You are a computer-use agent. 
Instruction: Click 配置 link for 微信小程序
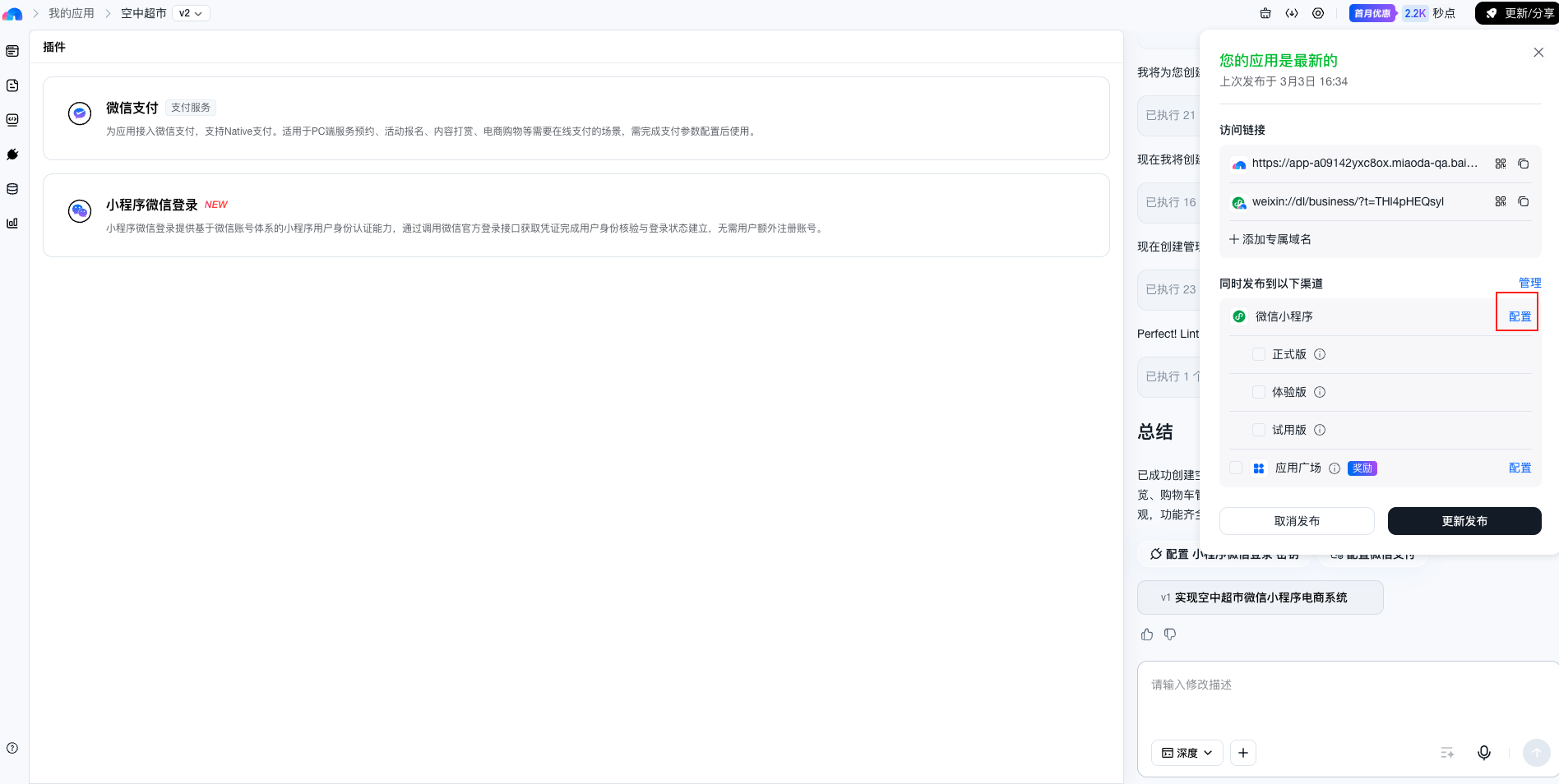point(1520,316)
